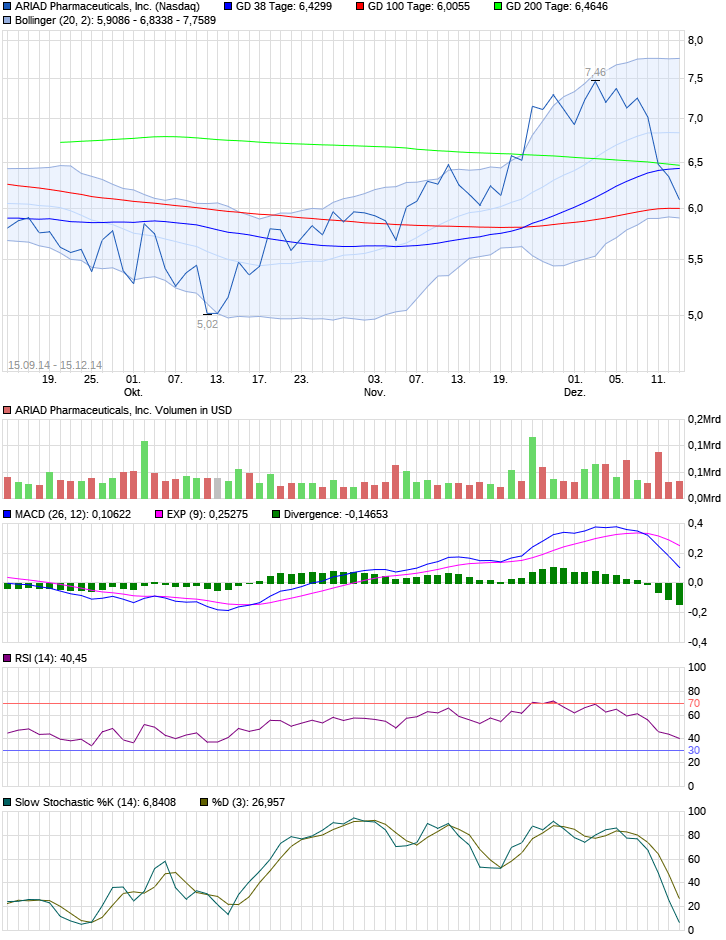The height and width of the screenshot is (940, 726).
Task: Click the 'EXP (9): 0,25275' label
Action: (207, 514)
